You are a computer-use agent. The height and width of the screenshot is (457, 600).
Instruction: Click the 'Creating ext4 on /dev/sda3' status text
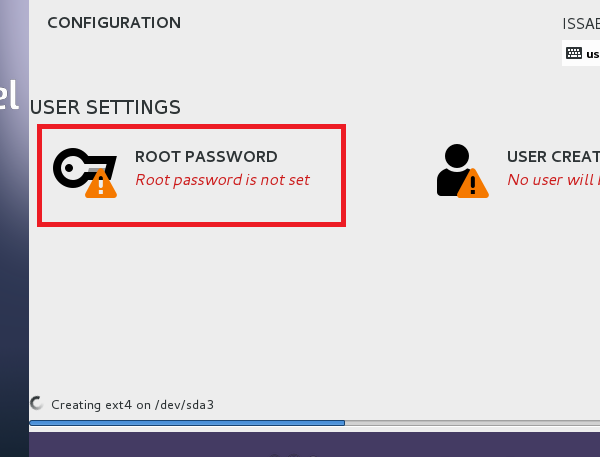click(x=132, y=405)
